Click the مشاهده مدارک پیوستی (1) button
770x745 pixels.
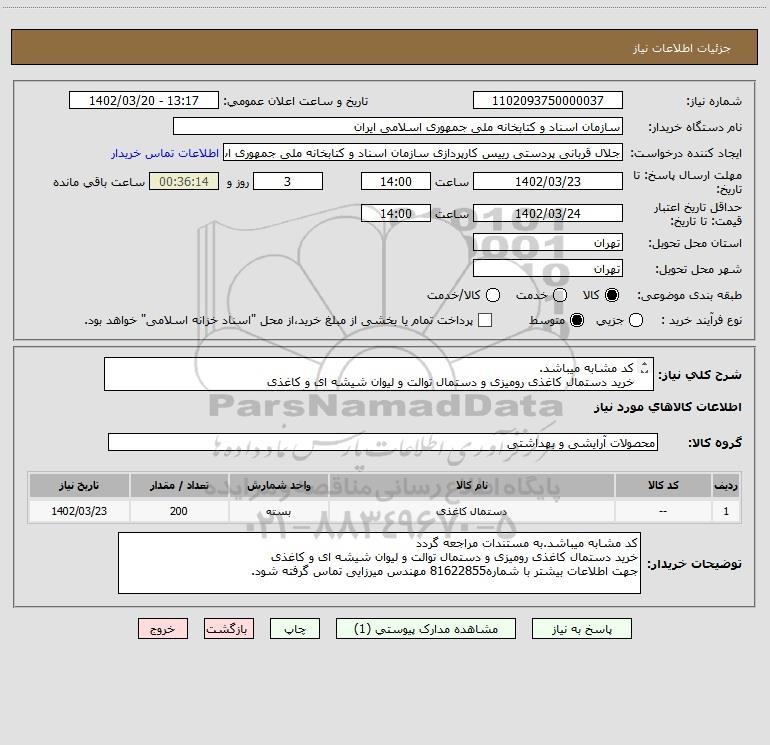pos(426,629)
